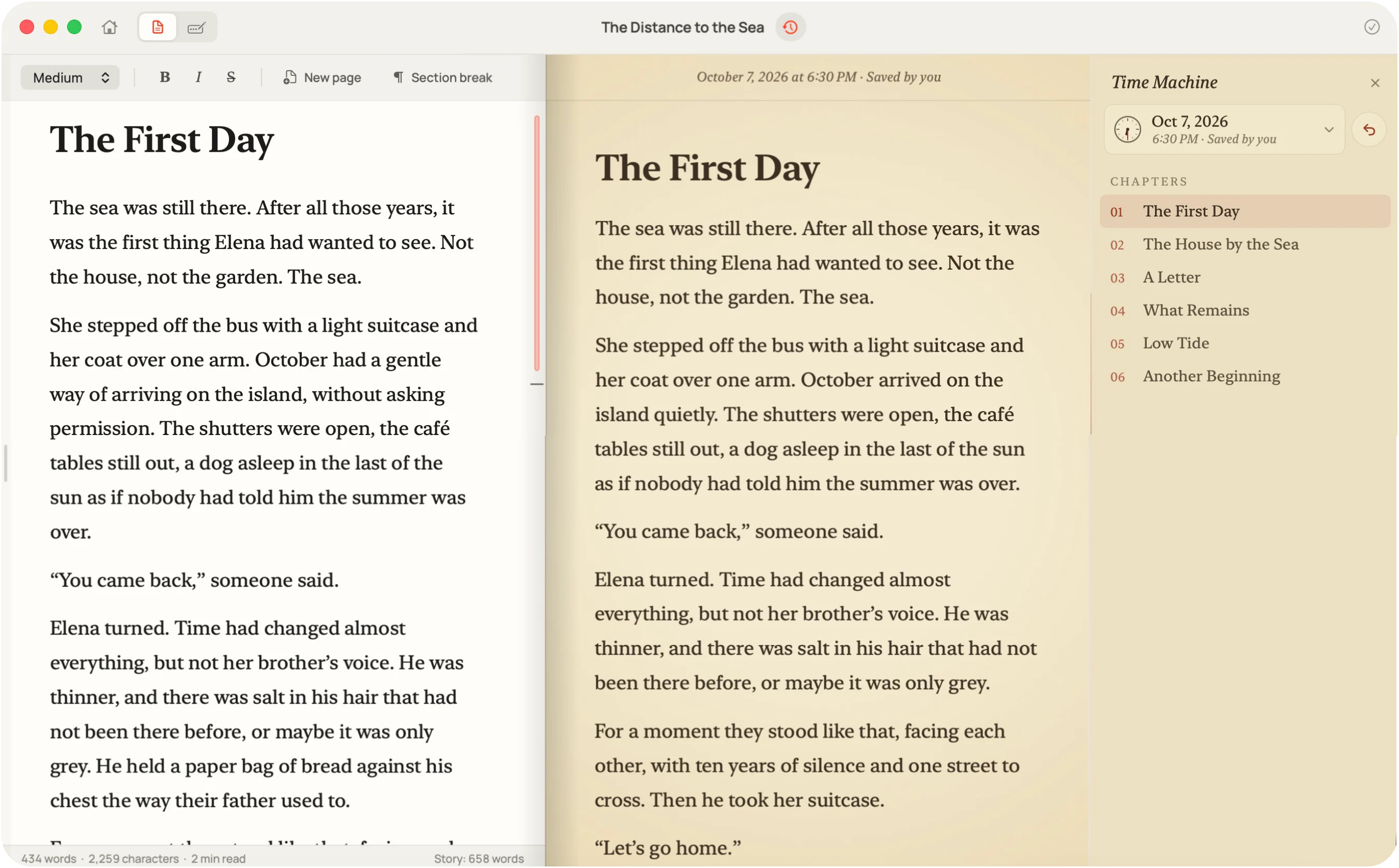Expand the Oct 7, 2026 version selector
This screenshot has width=1399, height=868.
point(1223,129)
